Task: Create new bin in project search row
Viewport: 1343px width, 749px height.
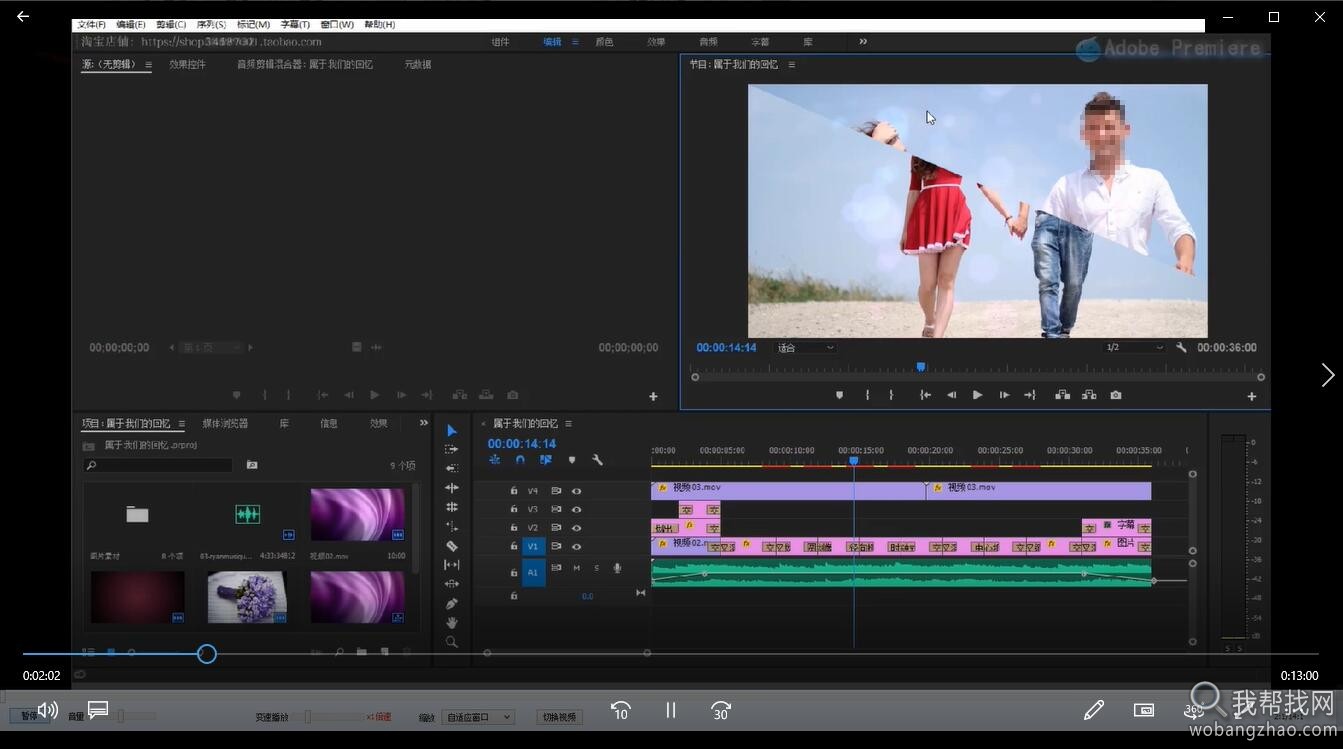Action: click(252, 465)
